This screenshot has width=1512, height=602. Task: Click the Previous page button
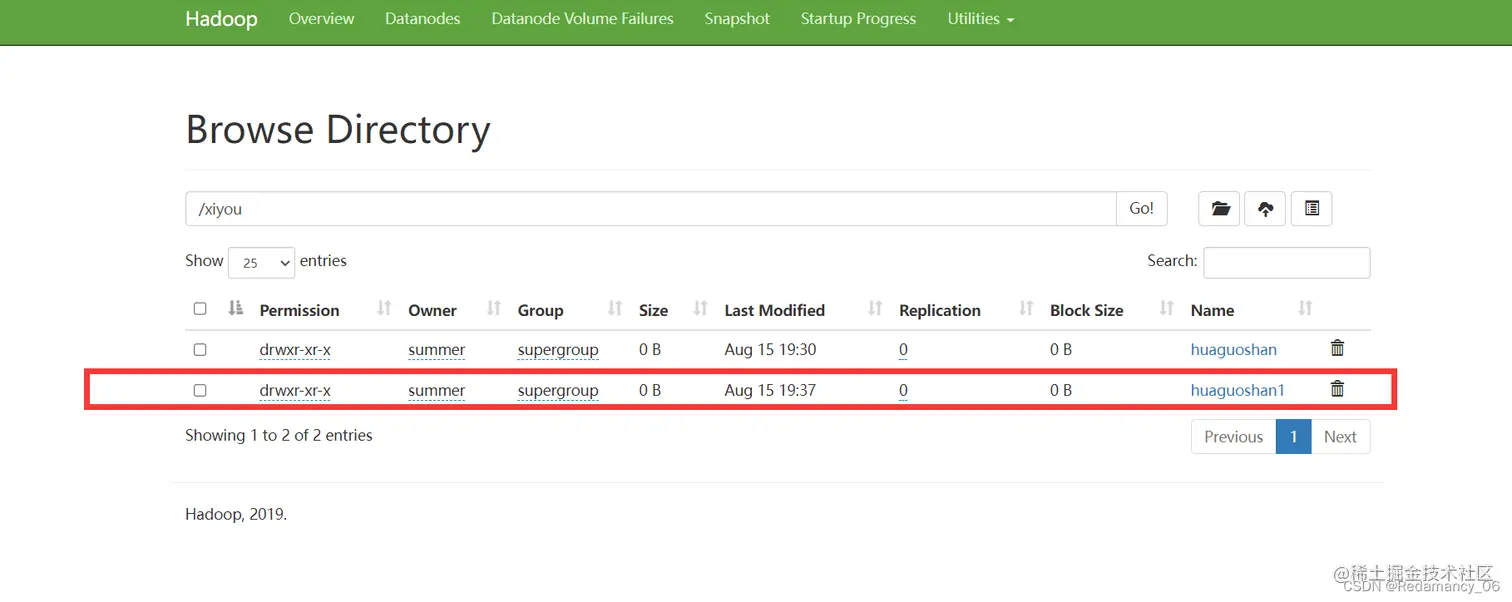coord(1233,437)
